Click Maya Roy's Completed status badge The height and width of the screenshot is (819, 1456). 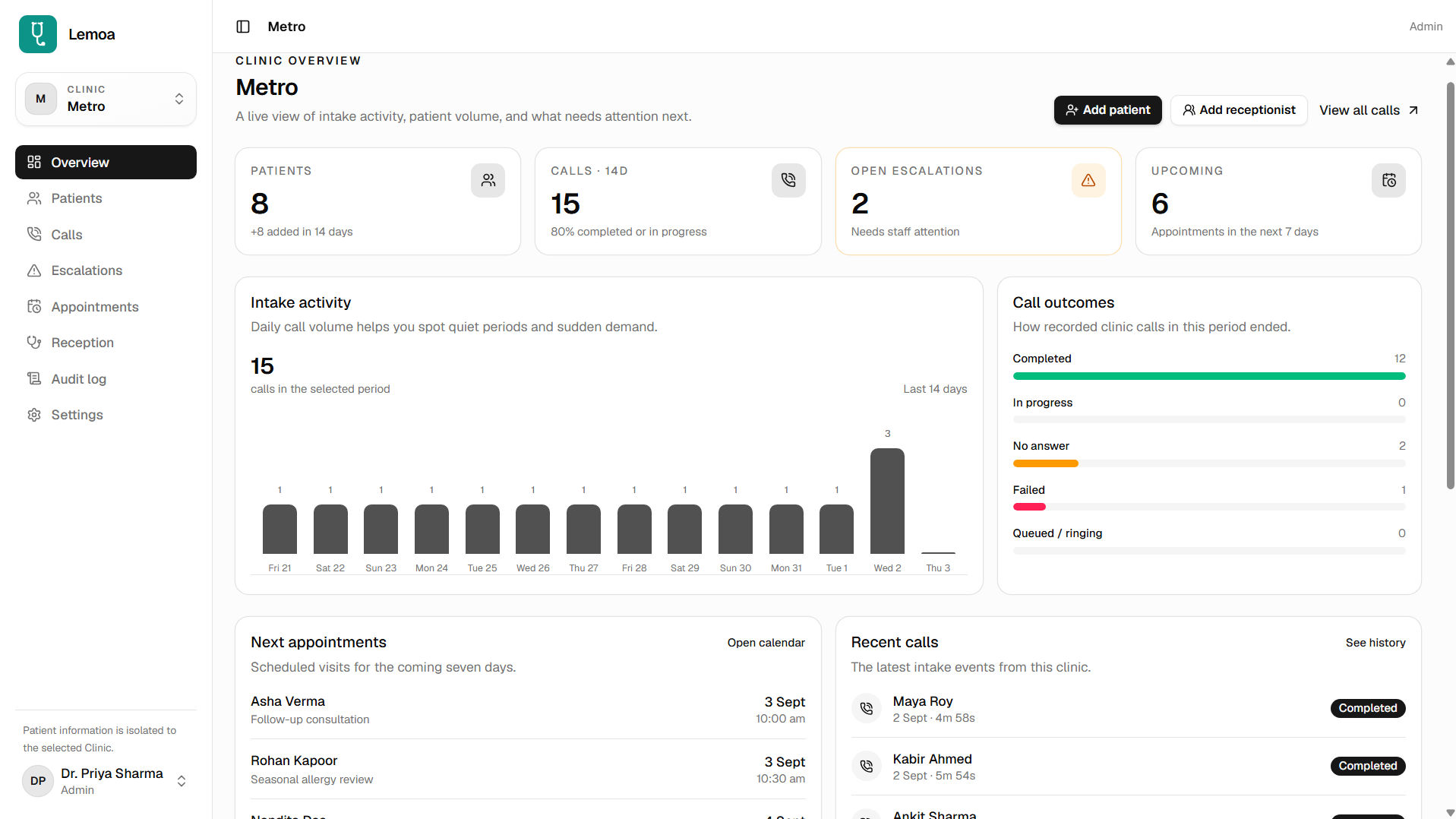pyautogui.click(x=1367, y=708)
